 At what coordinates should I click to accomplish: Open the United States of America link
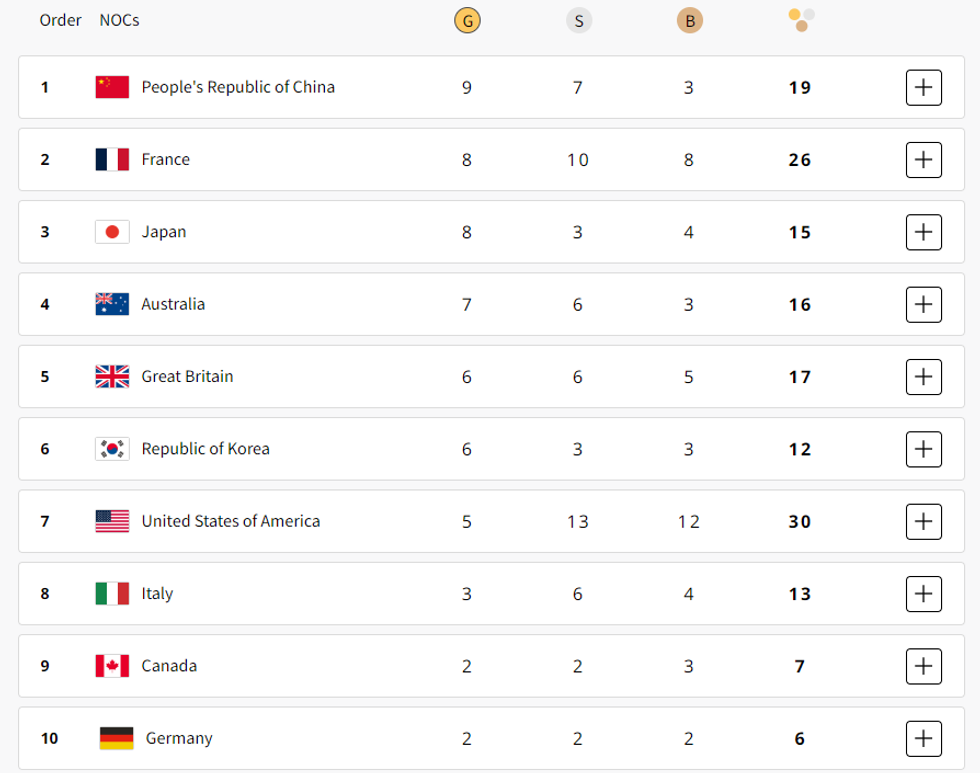click(x=231, y=521)
